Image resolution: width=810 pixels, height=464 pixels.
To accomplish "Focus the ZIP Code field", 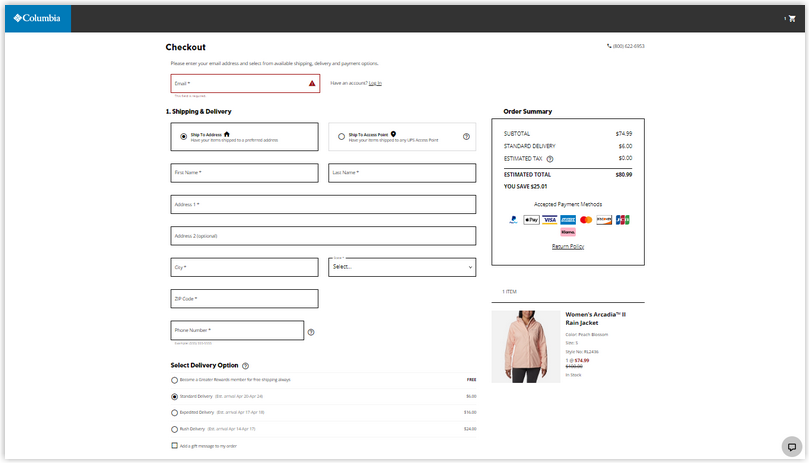I will 244,299.
